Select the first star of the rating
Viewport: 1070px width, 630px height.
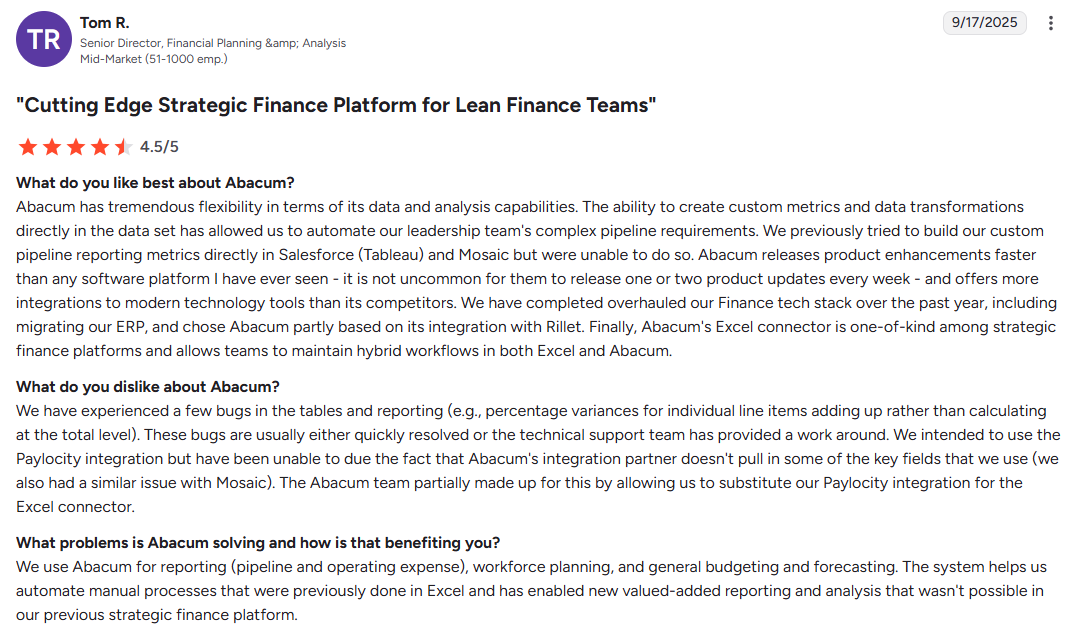(28, 146)
